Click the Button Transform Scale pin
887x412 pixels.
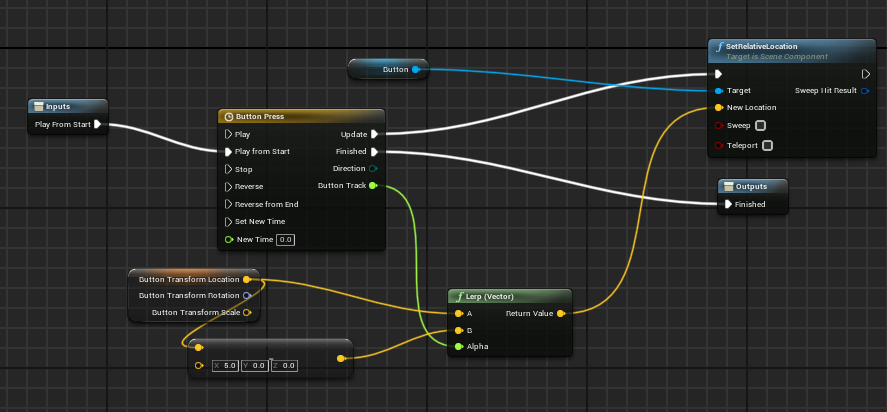tap(247, 312)
